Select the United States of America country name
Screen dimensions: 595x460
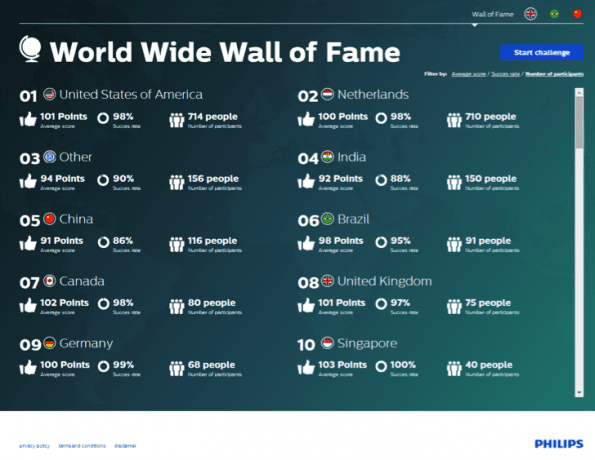(131, 95)
